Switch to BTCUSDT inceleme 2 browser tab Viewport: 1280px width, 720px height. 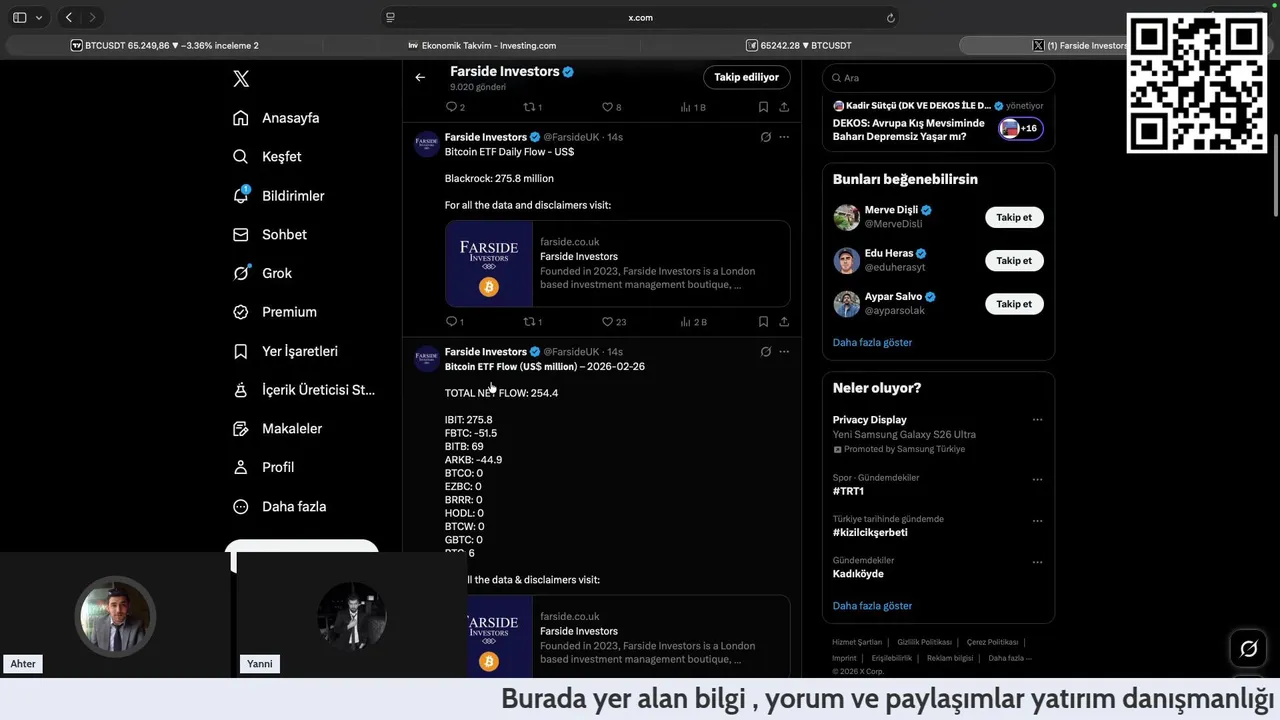click(x=164, y=45)
